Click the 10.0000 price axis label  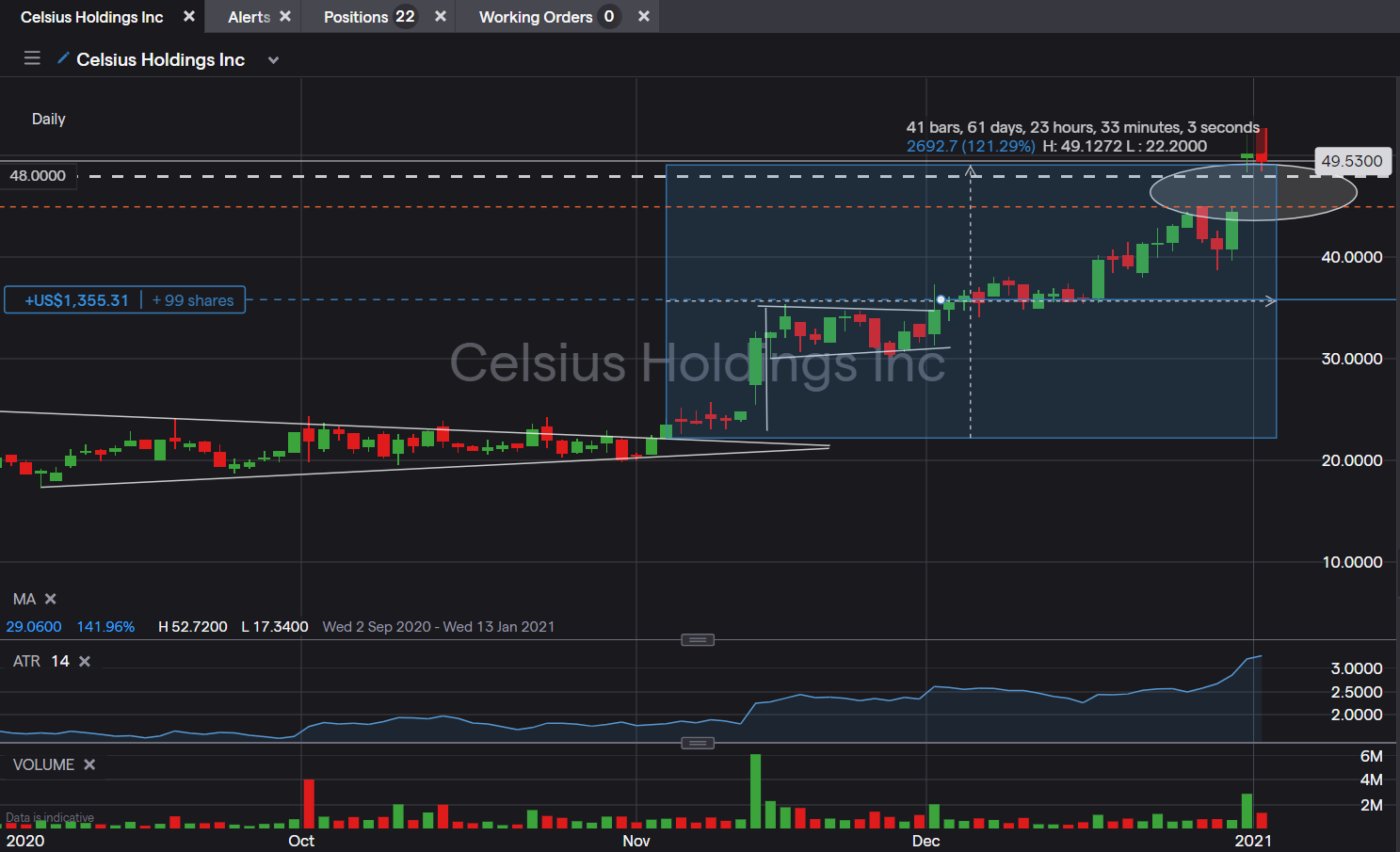1352,562
